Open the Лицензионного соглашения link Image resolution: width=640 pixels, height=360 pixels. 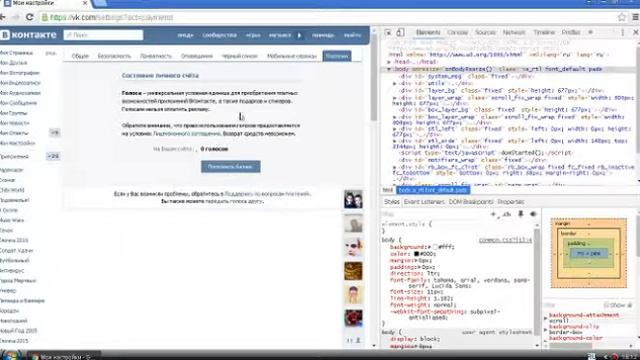click(x=187, y=134)
